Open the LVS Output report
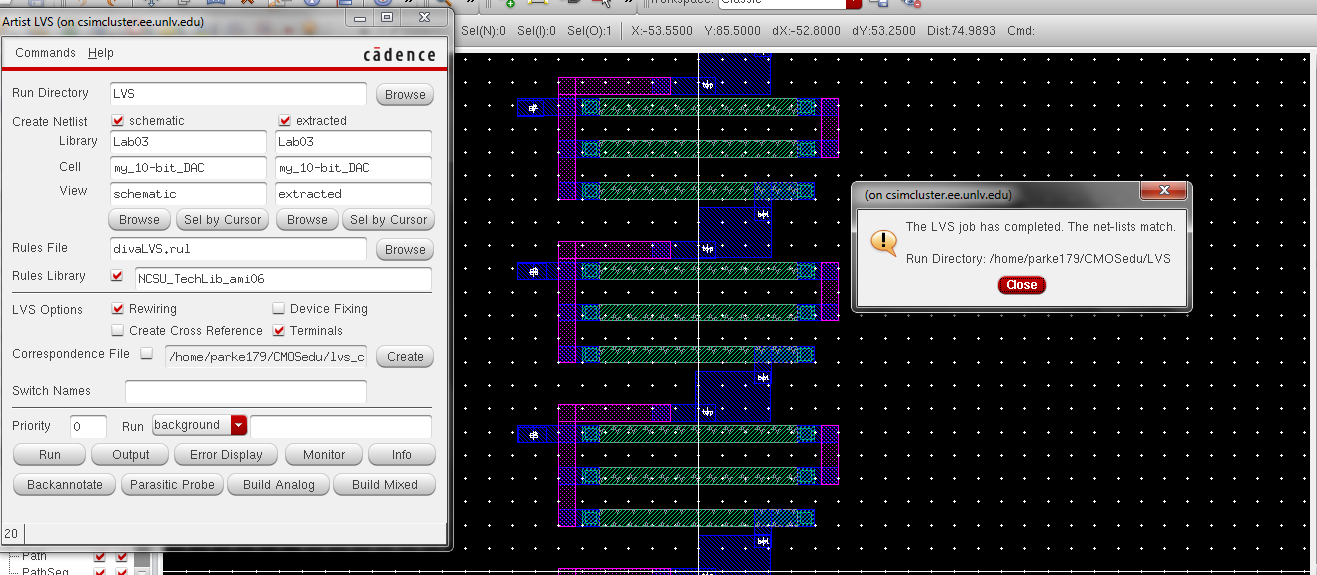This screenshot has height=575, width=1317. (x=130, y=455)
